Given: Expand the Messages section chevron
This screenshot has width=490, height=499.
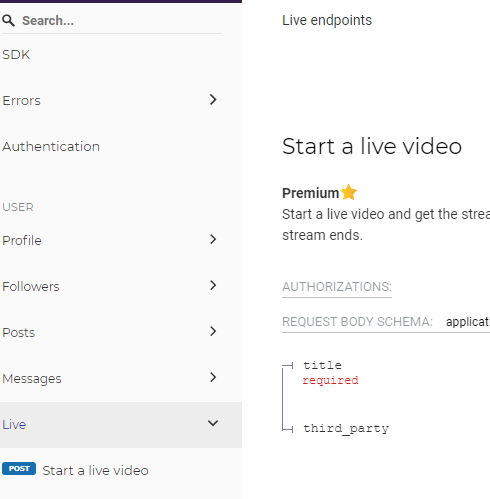Looking at the screenshot, I should (213, 377).
